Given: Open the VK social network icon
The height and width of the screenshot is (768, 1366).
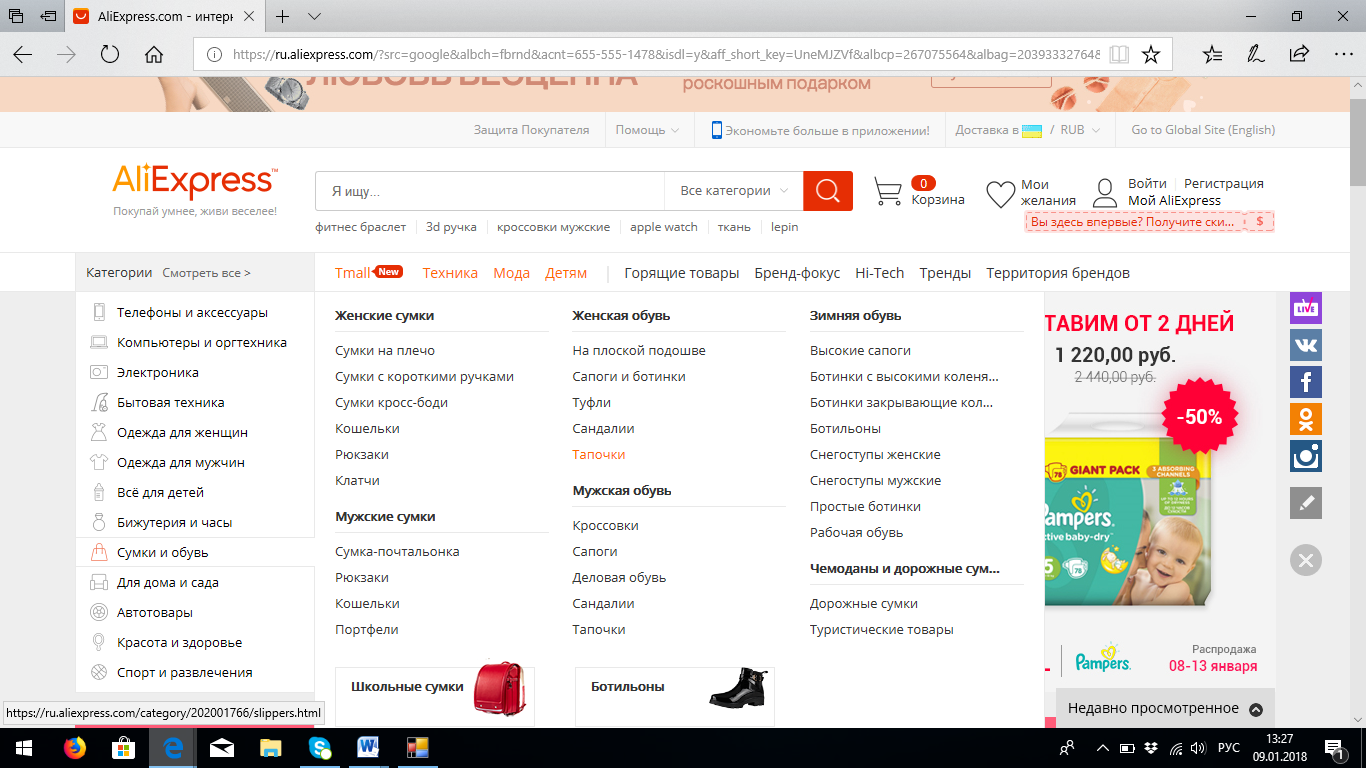Looking at the screenshot, I should pos(1306,345).
